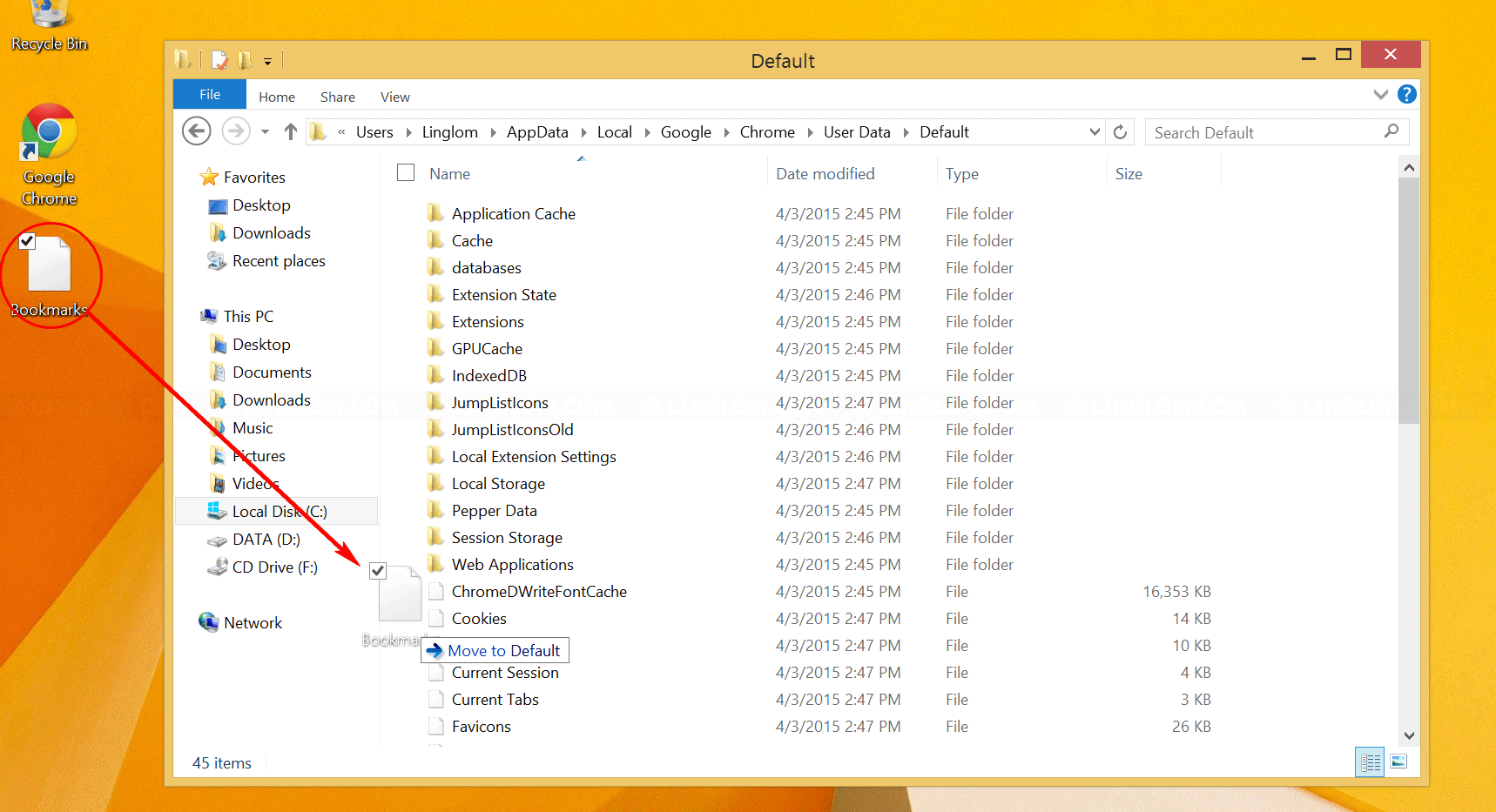Click CD Drive (F:) icon in sidebar
1496x812 pixels.
pyautogui.click(x=217, y=567)
